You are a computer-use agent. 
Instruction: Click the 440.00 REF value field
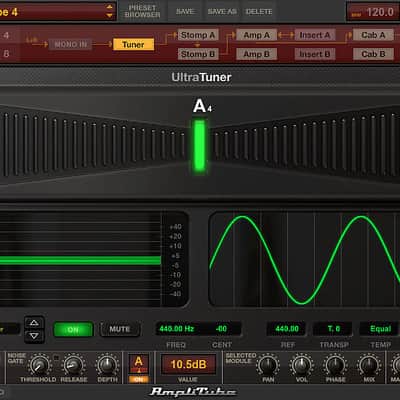click(x=287, y=329)
